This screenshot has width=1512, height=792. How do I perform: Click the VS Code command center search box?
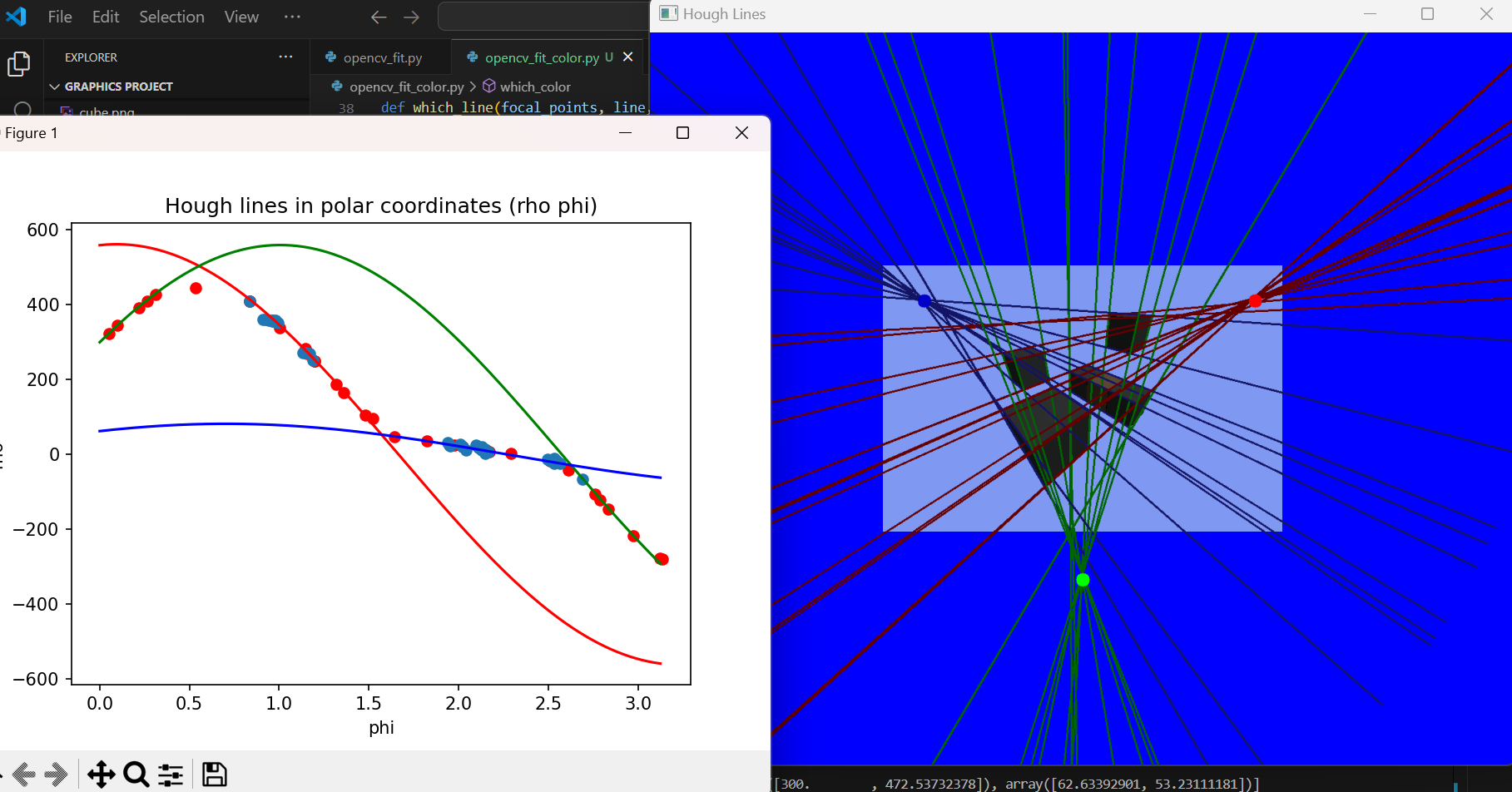pyautogui.click(x=543, y=17)
